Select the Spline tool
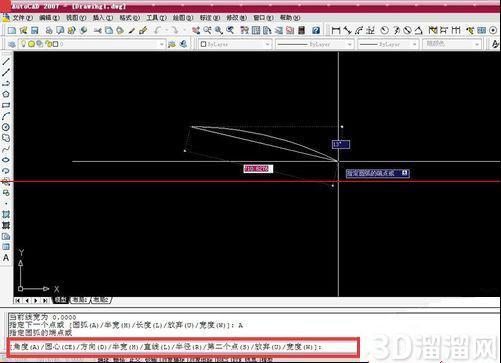The width and height of the screenshot is (501, 363). [x=6, y=149]
